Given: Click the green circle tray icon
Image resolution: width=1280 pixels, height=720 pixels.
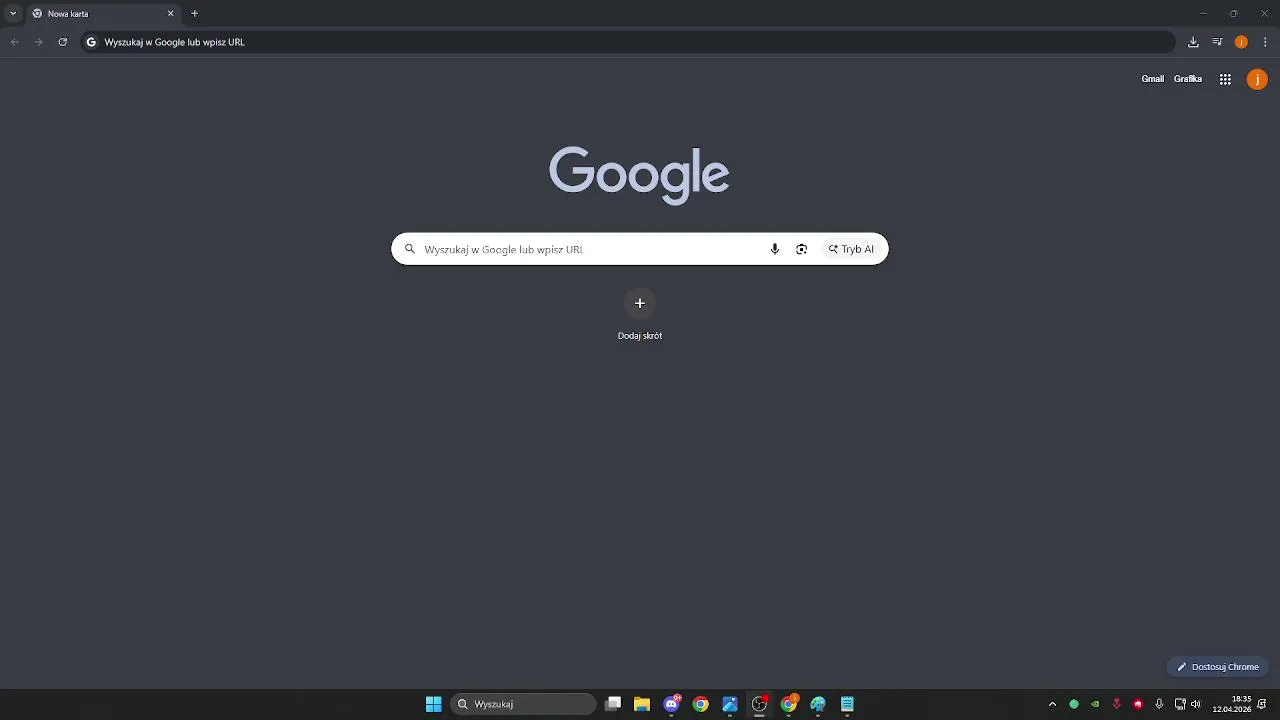Looking at the screenshot, I should (x=1074, y=704).
